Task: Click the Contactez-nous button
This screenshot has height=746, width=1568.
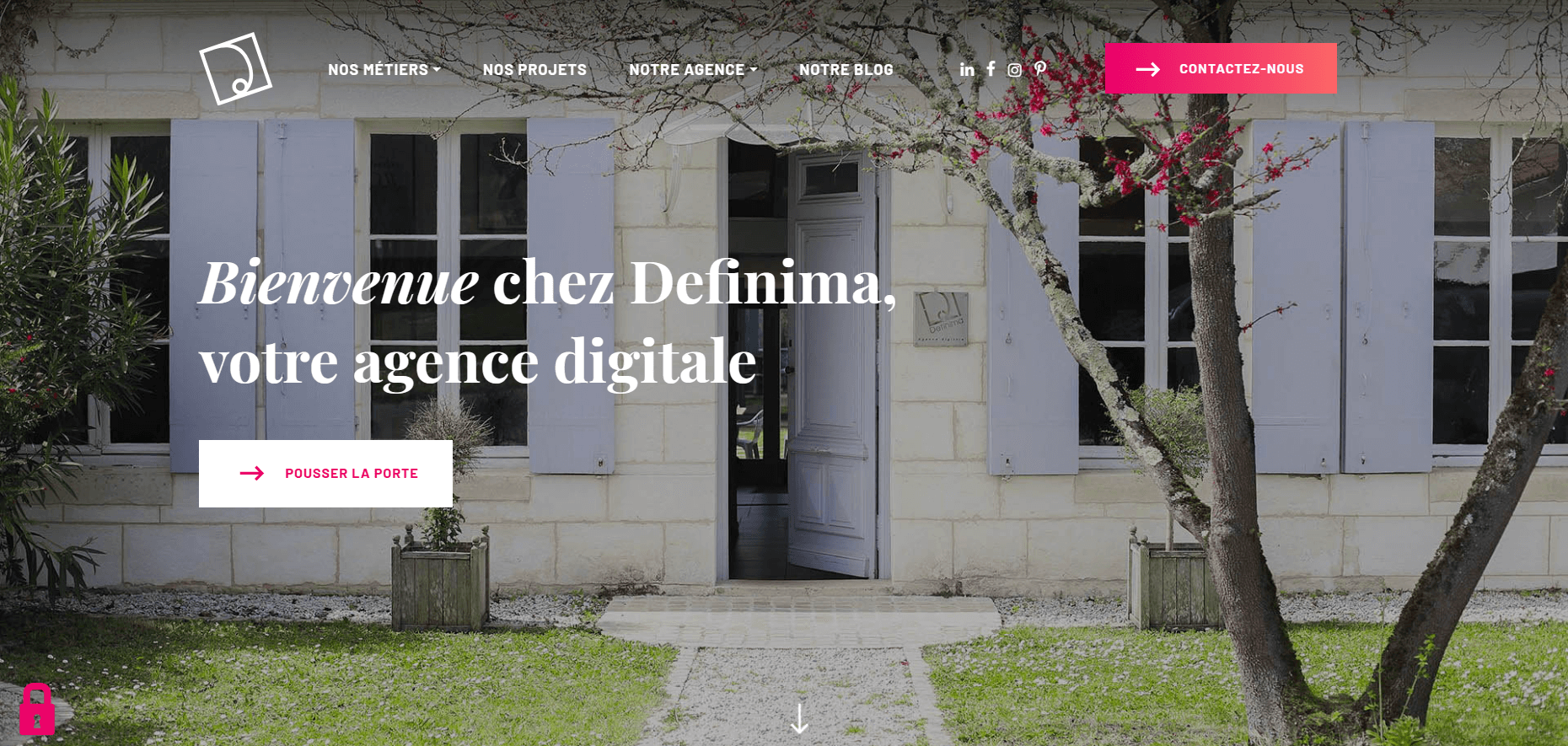Action: pyautogui.click(x=1221, y=68)
